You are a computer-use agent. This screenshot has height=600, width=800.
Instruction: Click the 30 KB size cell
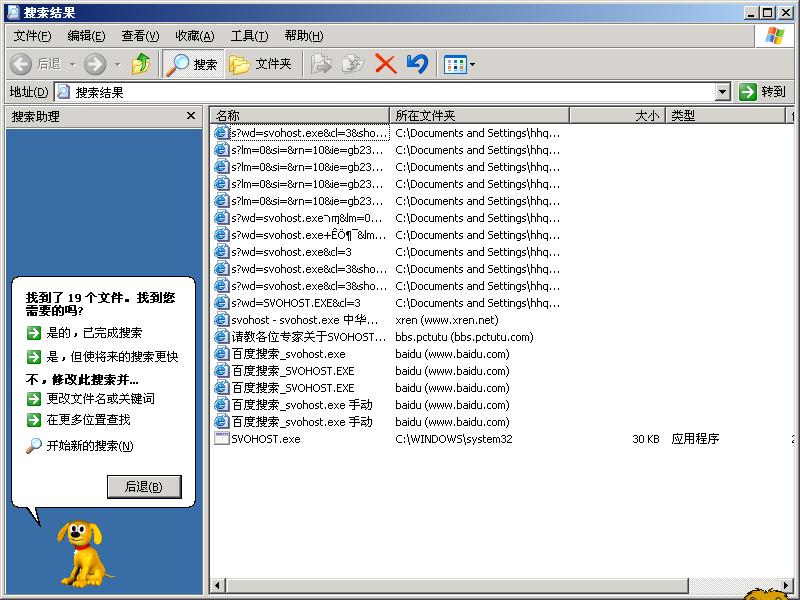[x=646, y=439]
